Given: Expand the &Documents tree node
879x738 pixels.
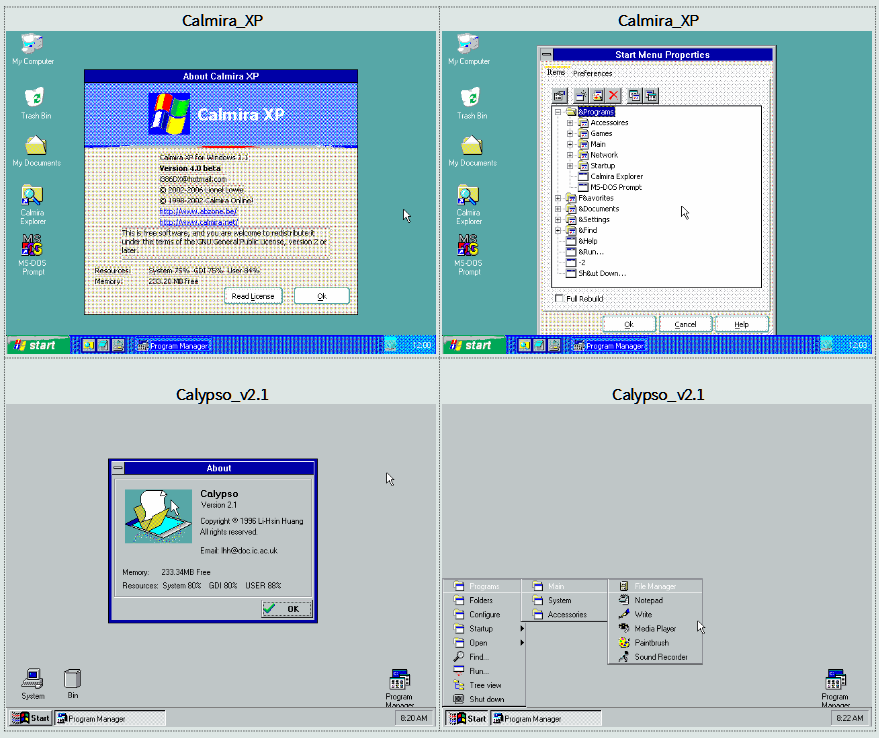Looking at the screenshot, I should (x=558, y=209).
